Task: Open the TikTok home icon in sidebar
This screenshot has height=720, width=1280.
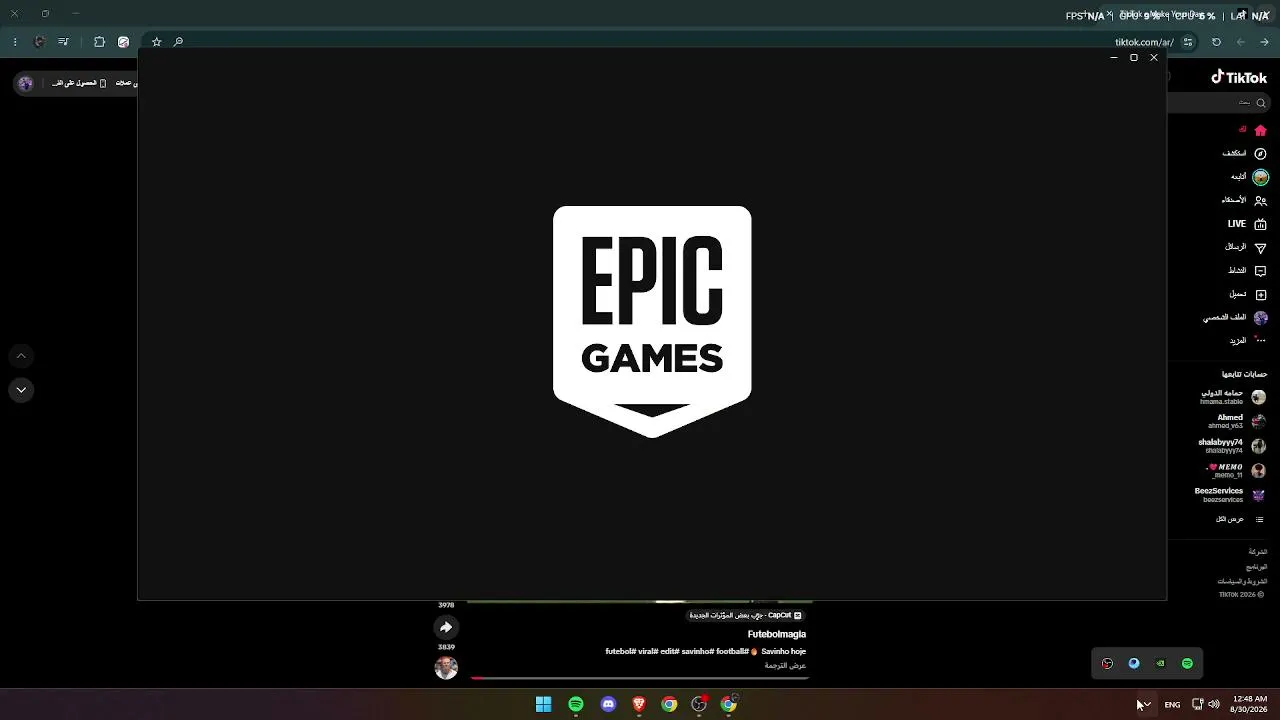Action: (1260, 130)
